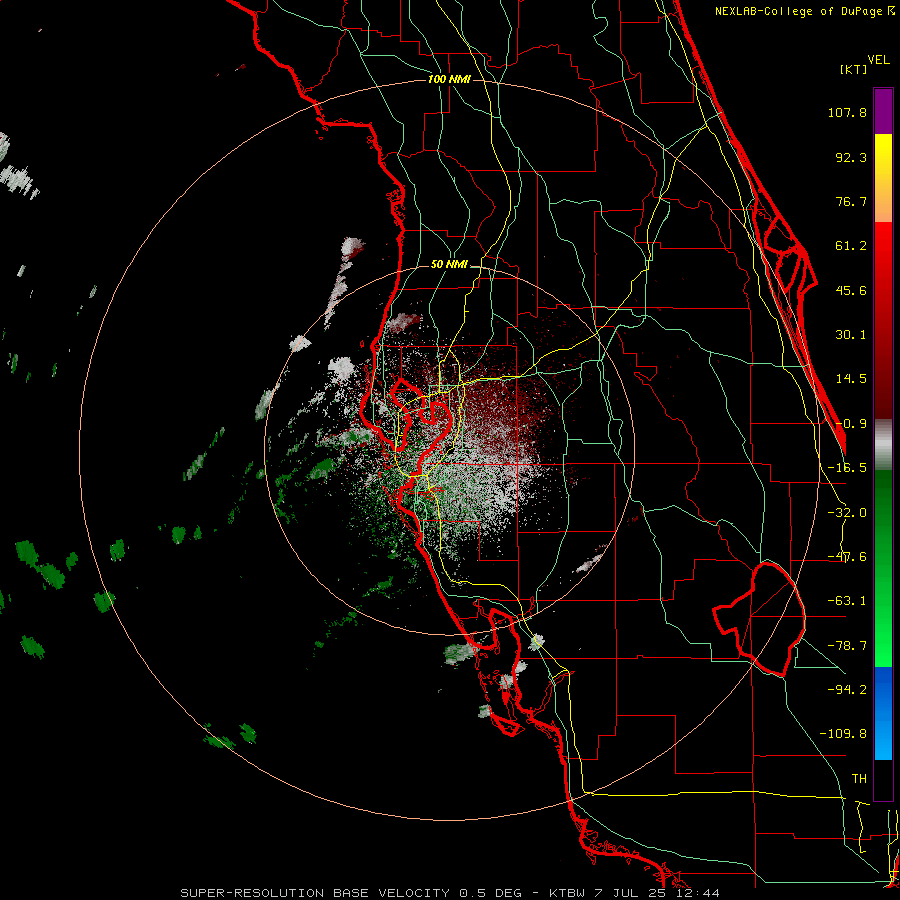Click the 61.2 velocity scale value
The width and height of the screenshot is (900, 900).
[x=851, y=246]
